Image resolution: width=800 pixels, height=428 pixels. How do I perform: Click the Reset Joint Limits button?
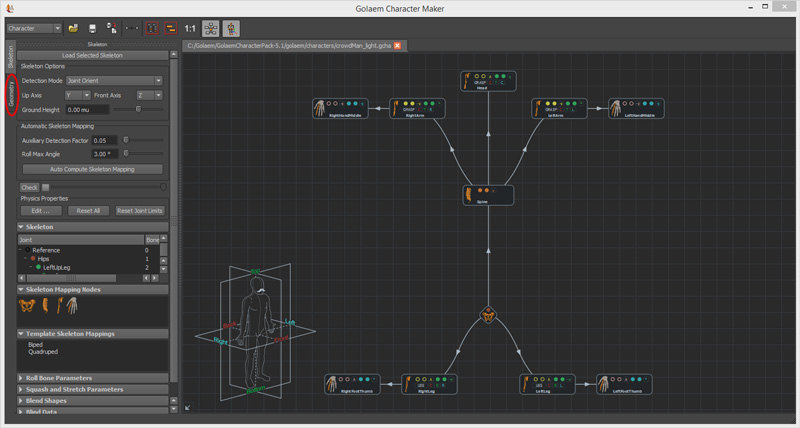[x=139, y=211]
